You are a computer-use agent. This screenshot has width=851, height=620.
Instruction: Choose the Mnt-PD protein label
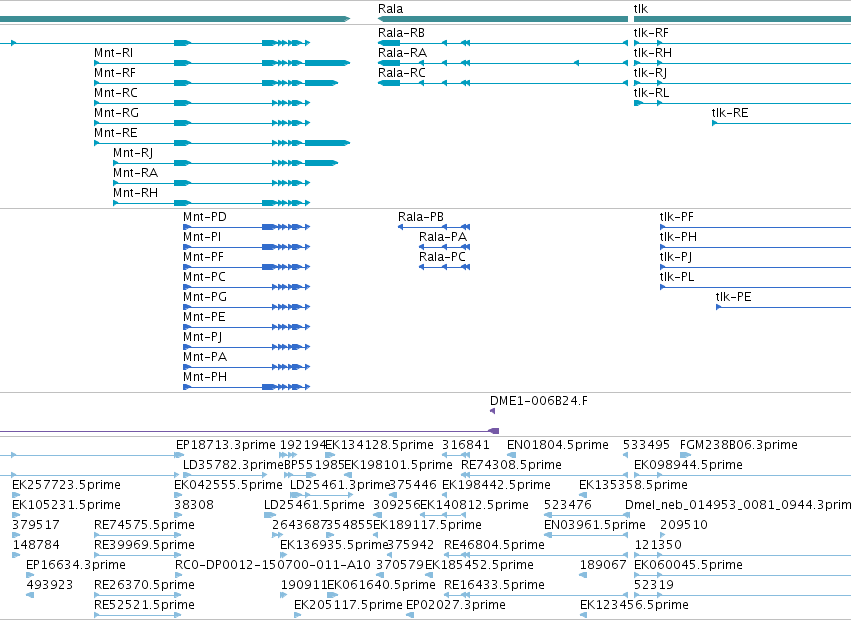(x=205, y=217)
